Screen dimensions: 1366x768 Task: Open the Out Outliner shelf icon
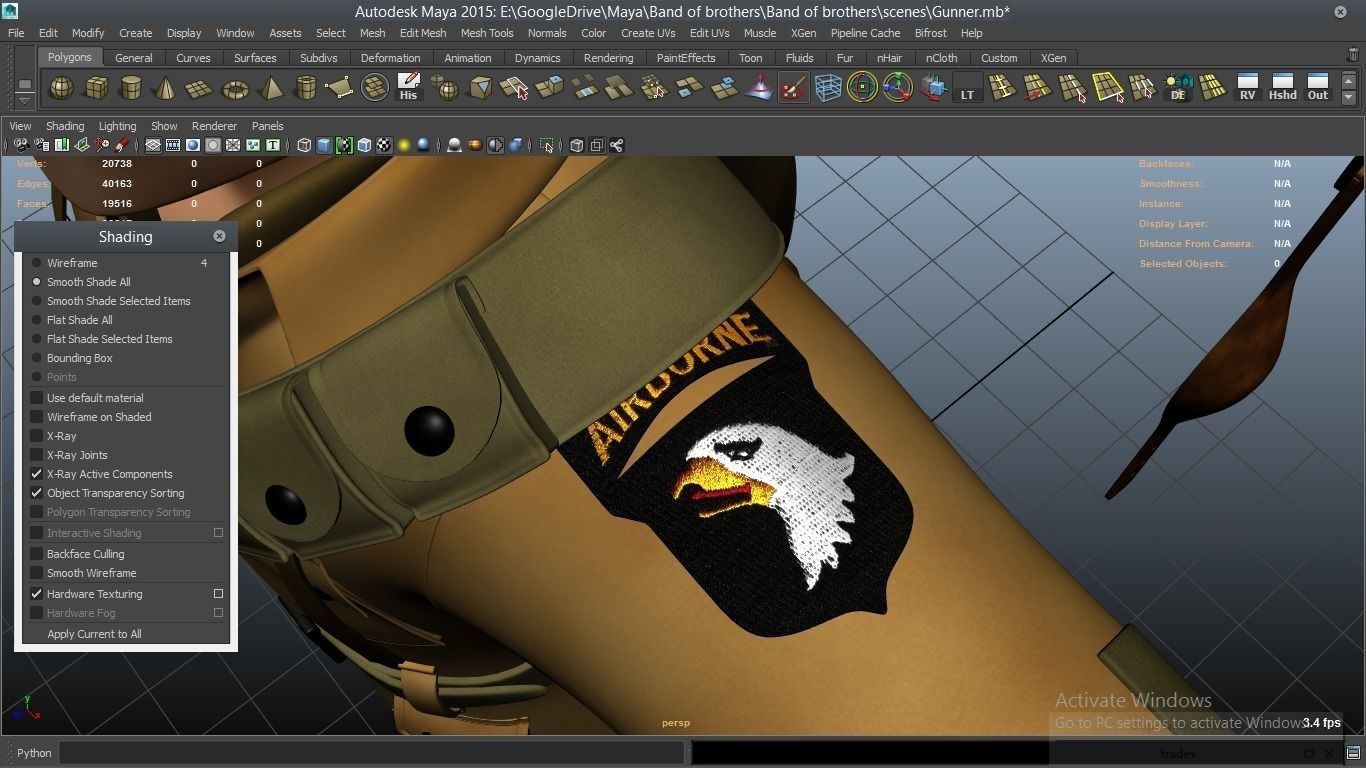click(1318, 88)
